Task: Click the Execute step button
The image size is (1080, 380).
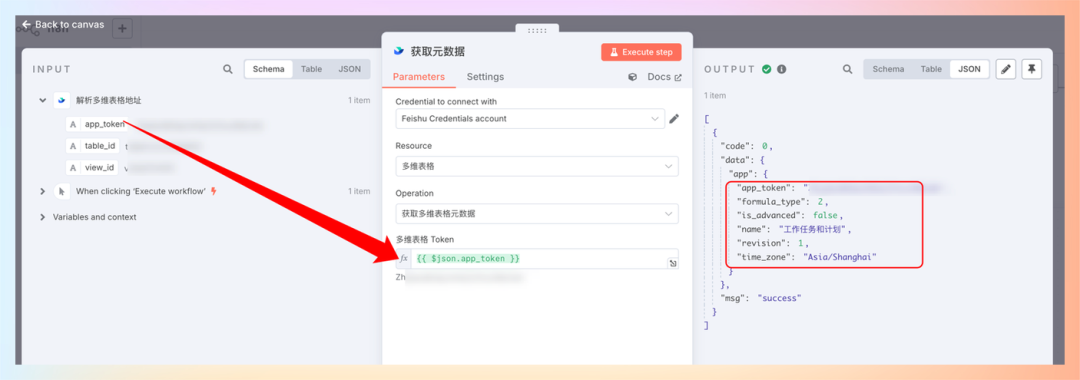Action: [641, 52]
